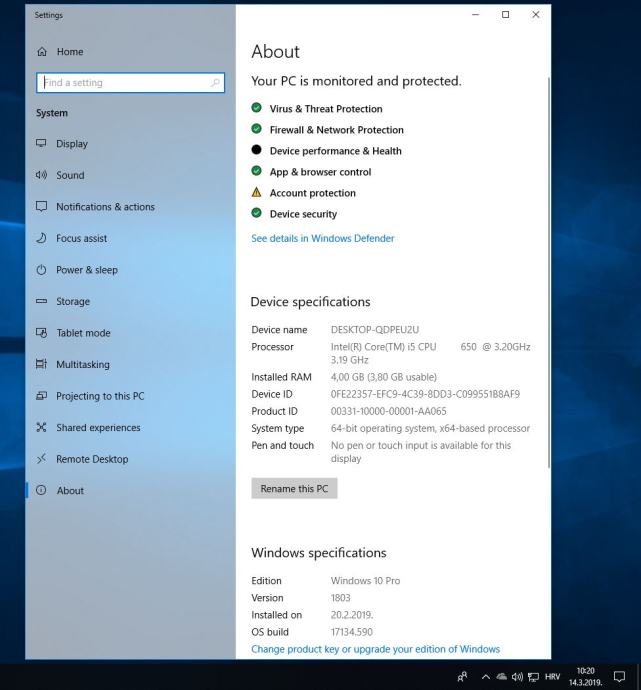
Task: Click Installed RAM value 4,00 GB
Action: point(384,377)
